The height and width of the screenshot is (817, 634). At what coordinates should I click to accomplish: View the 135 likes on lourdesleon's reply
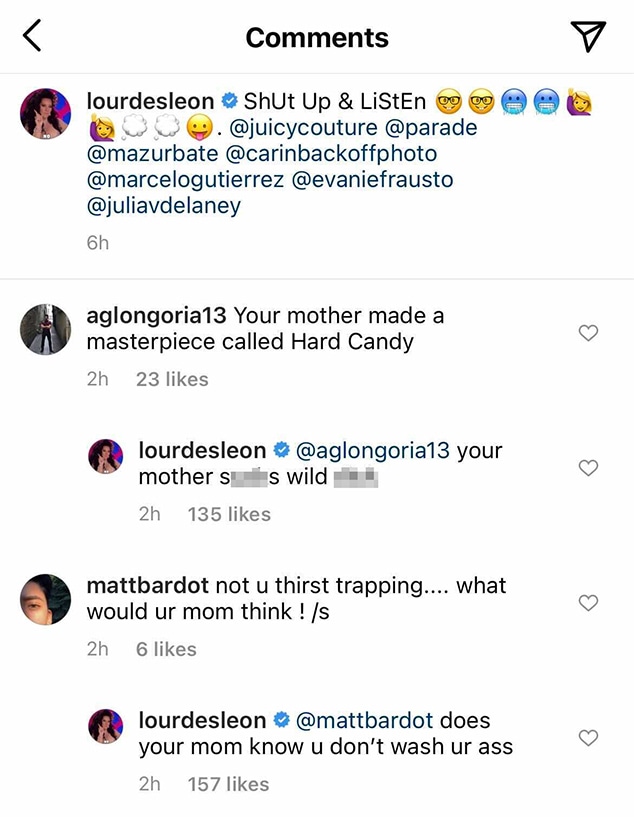228,514
